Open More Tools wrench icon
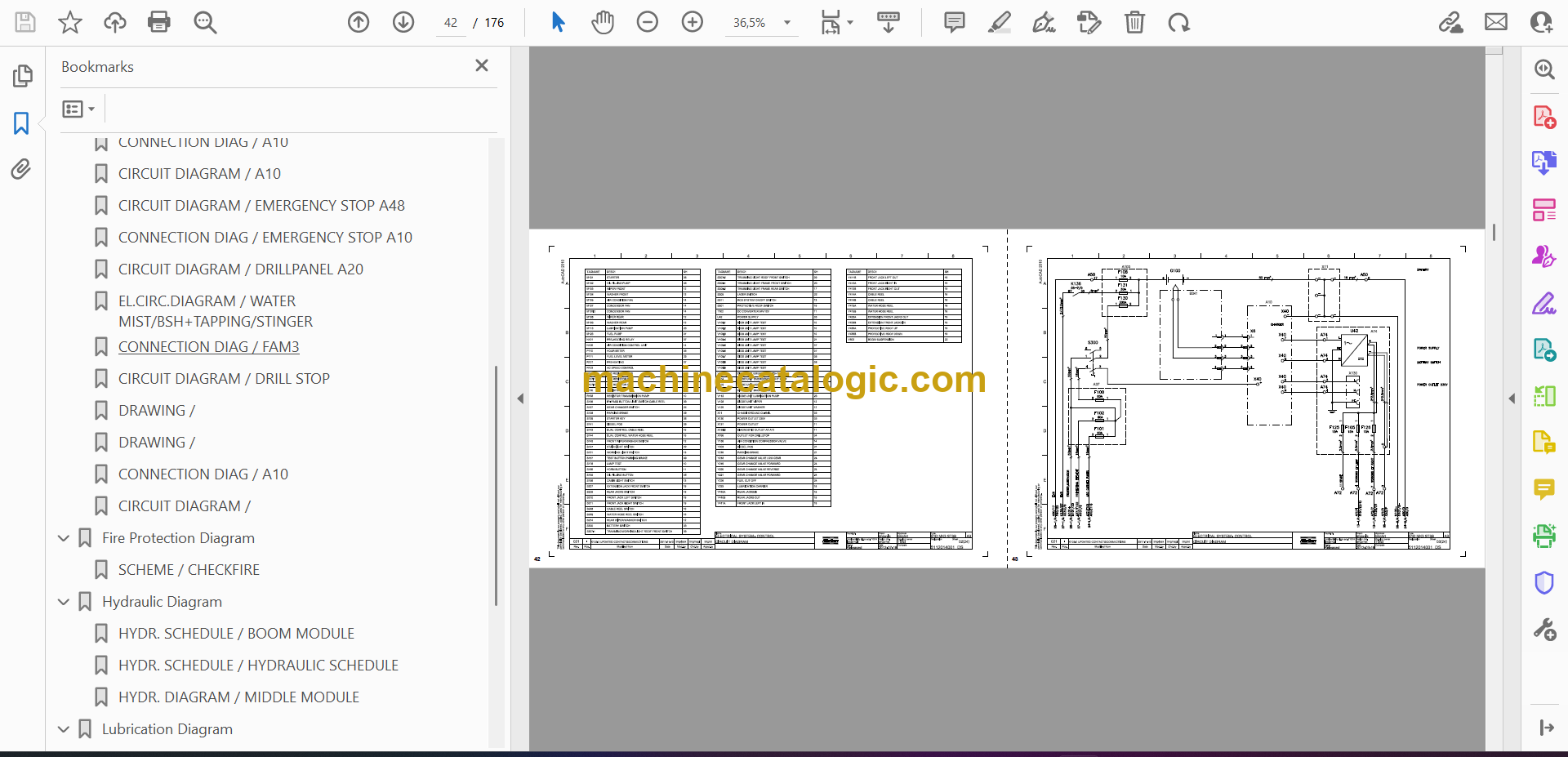Viewport: 1568px width, 757px height. coord(1544,630)
